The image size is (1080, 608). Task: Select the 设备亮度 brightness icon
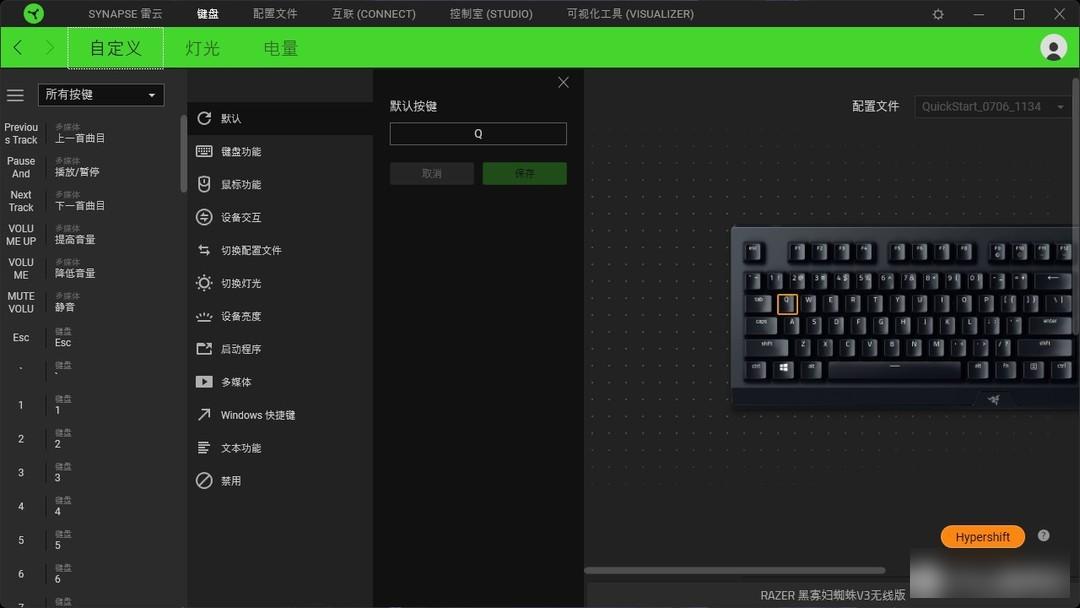point(204,316)
